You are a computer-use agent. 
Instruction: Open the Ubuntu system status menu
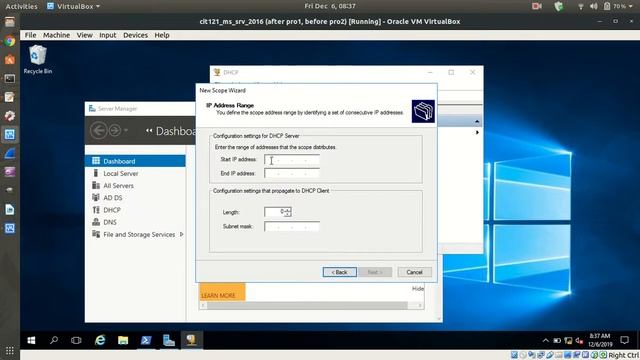click(x=606, y=6)
